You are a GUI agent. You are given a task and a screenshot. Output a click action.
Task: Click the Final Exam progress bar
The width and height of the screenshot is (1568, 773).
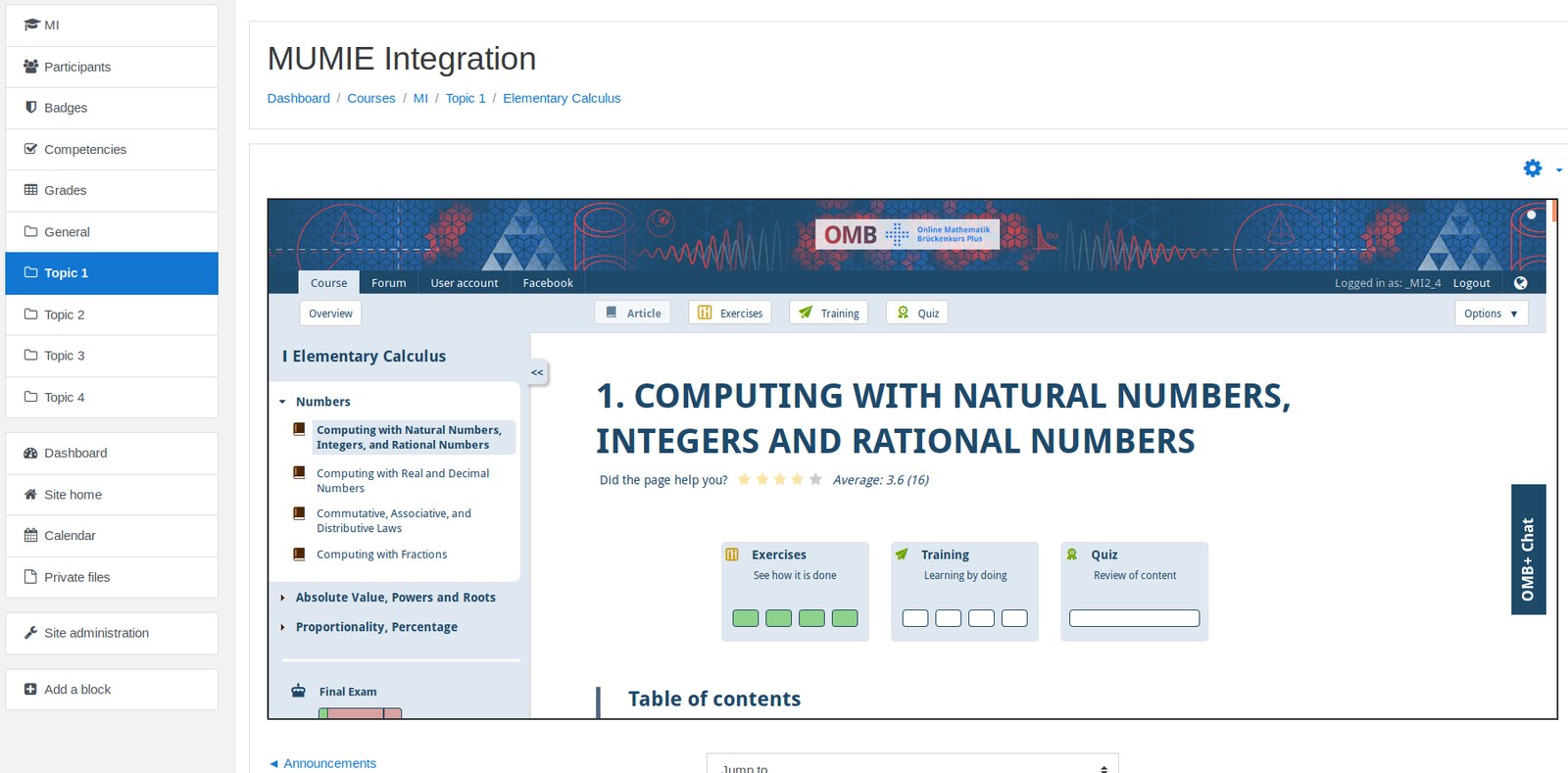[360, 713]
